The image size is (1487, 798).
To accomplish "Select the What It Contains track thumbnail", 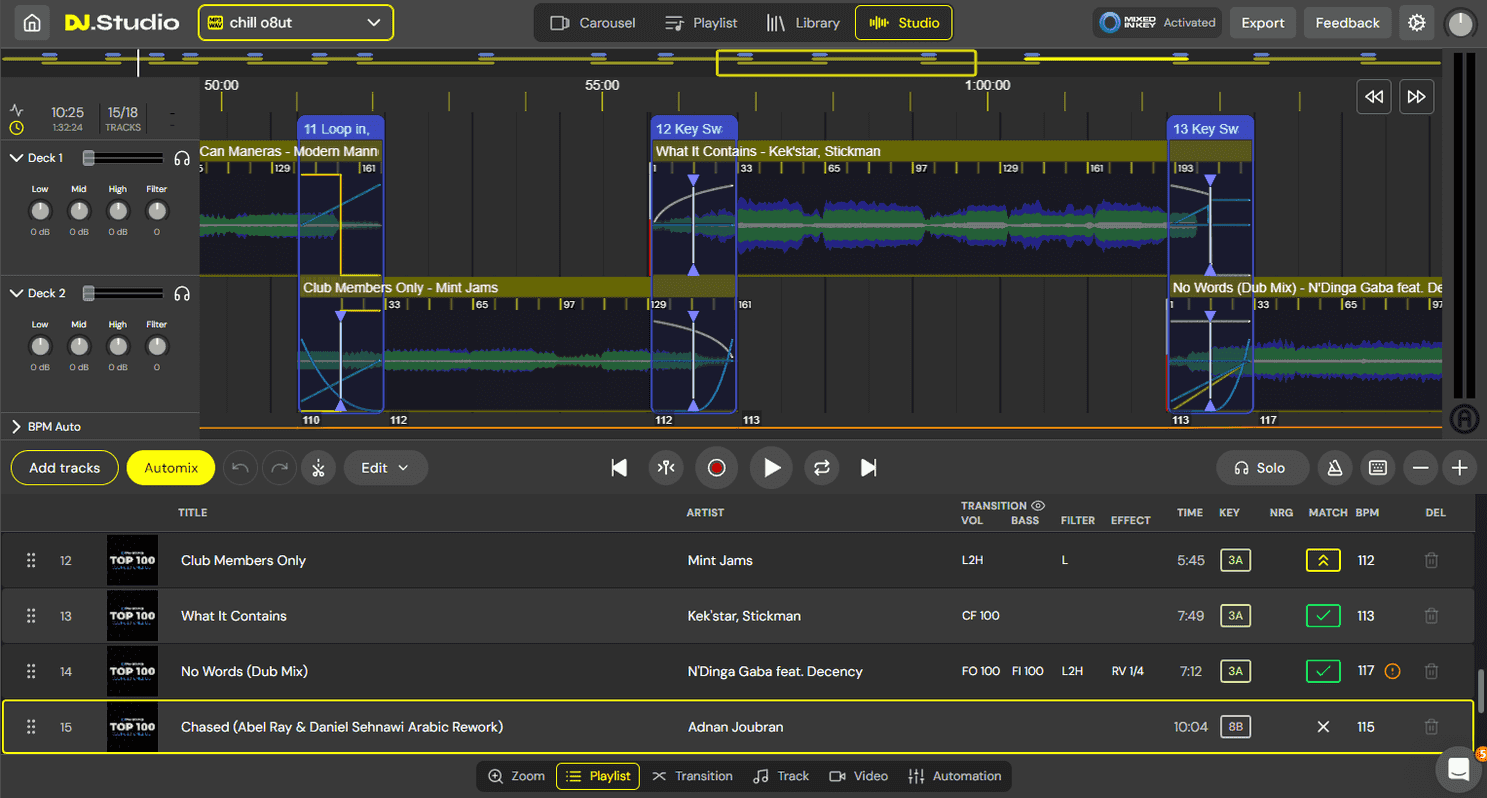I will (132, 616).
